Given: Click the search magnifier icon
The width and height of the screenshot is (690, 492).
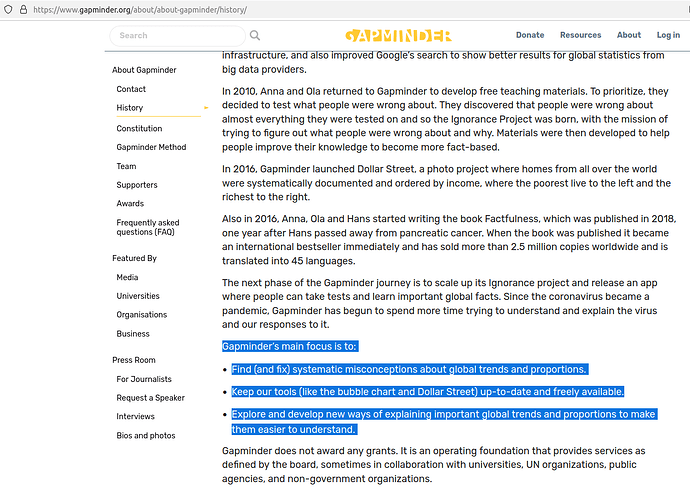Looking at the screenshot, I should (255, 35).
